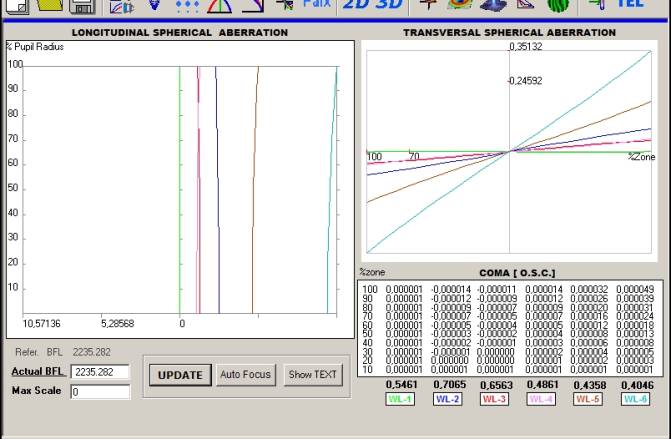Click the 5,28568 axis label
Viewport: 671px width, 439px height.
coord(118,323)
